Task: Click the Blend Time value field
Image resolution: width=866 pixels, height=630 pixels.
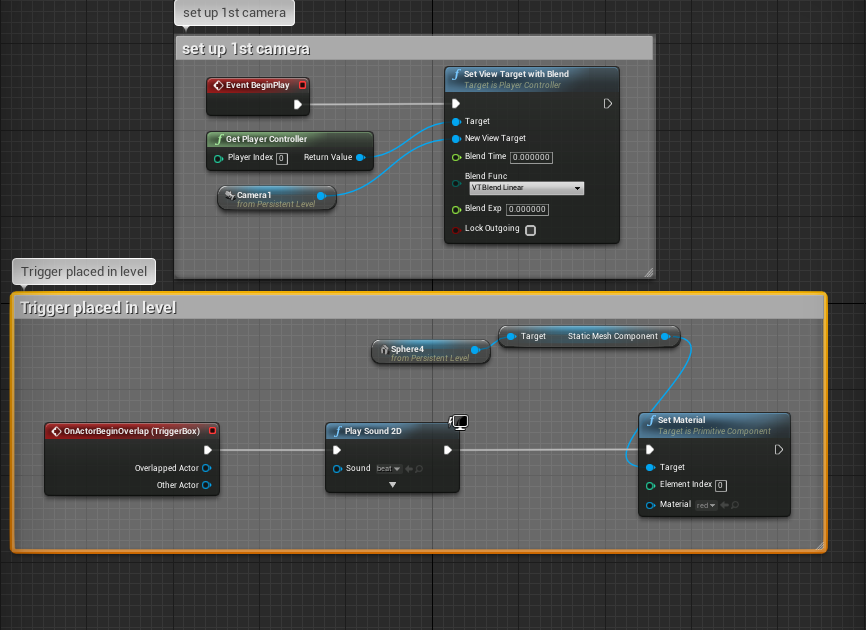Action: pyautogui.click(x=531, y=157)
